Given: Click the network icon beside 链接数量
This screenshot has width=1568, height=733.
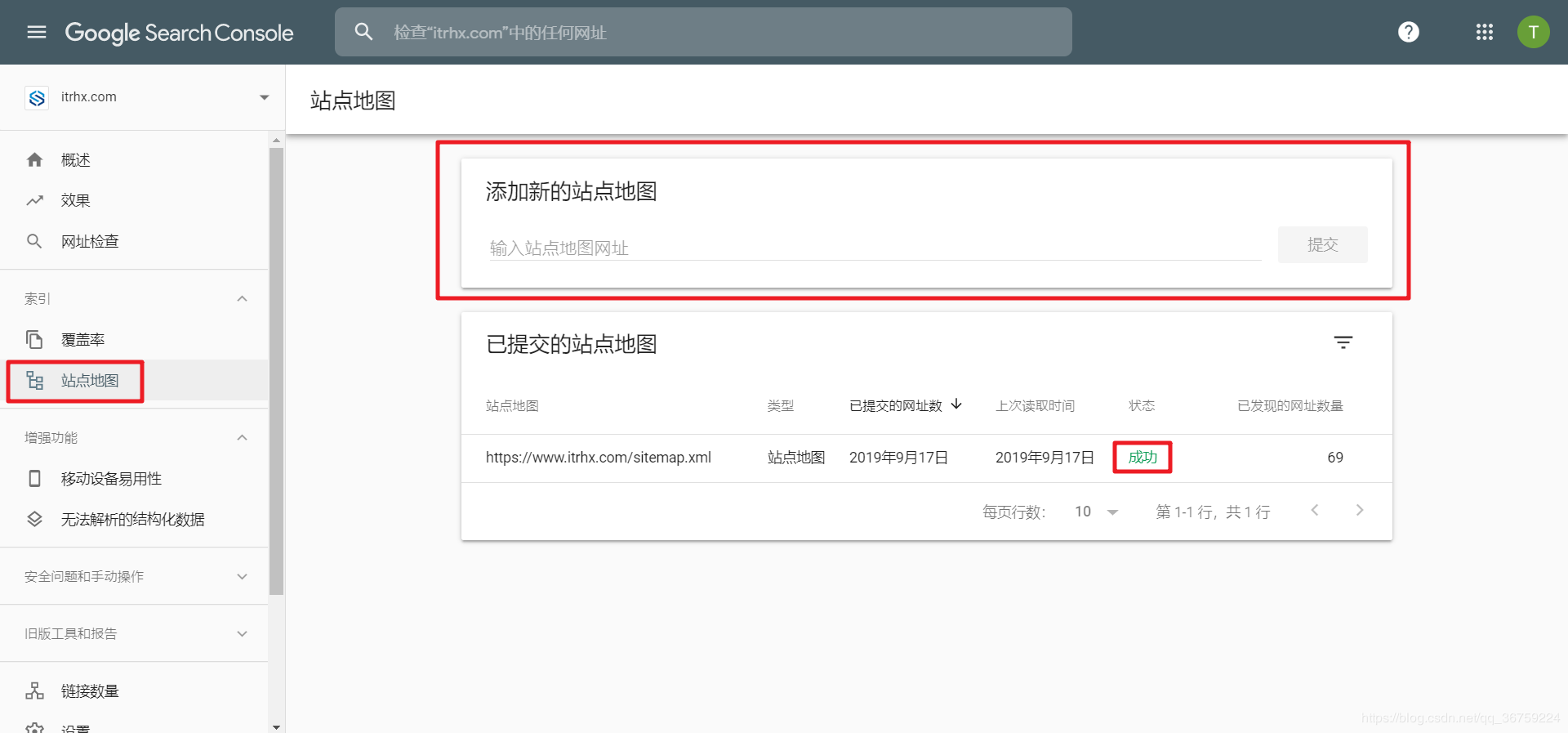Looking at the screenshot, I should point(34,691).
